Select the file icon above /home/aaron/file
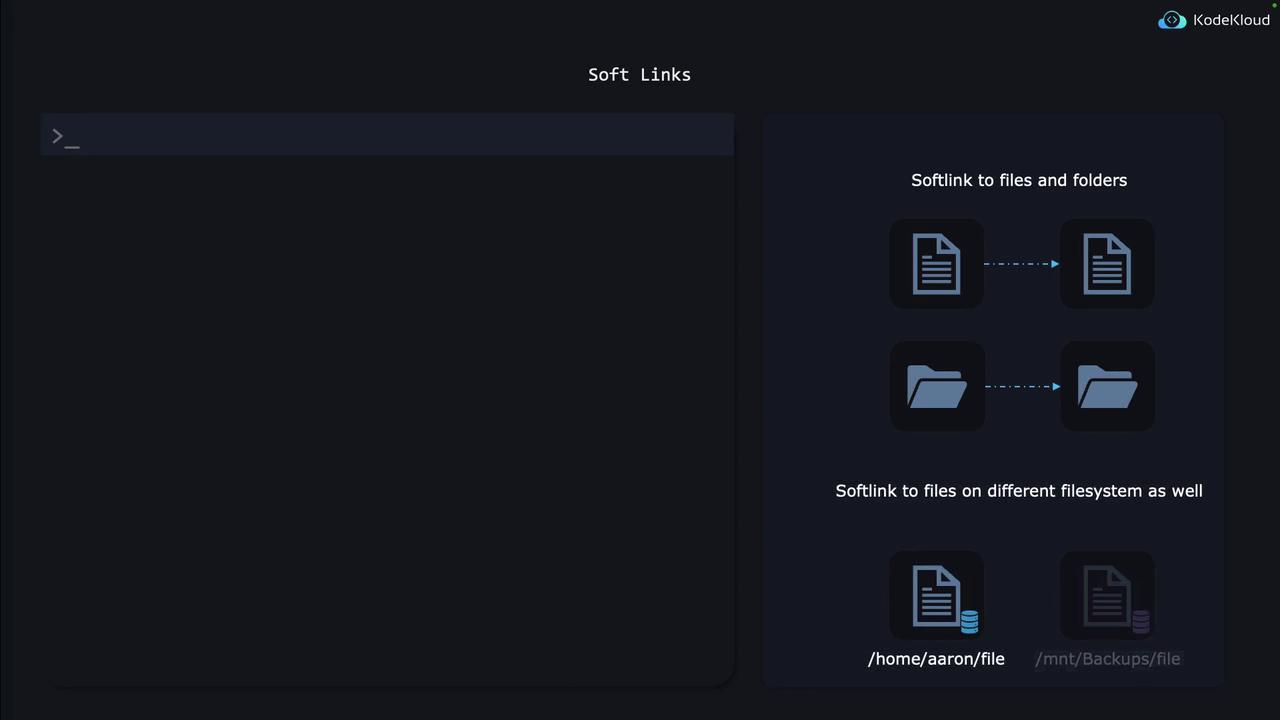The width and height of the screenshot is (1280, 720). pyautogui.click(x=936, y=596)
